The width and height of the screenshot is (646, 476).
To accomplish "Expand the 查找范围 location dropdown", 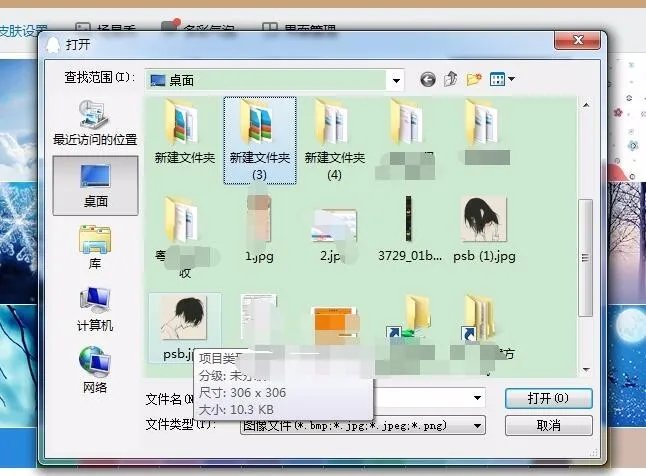I will (396, 80).
